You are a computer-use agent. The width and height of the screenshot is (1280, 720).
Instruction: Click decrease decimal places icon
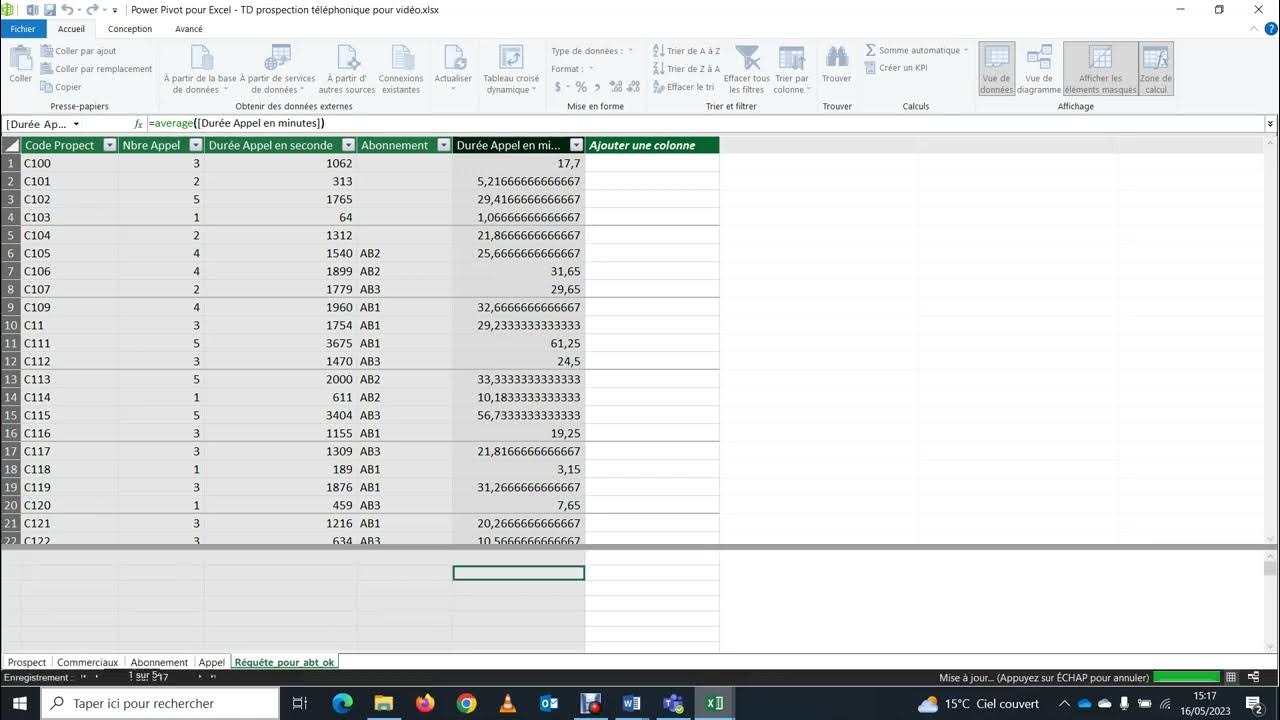point(634,87)
